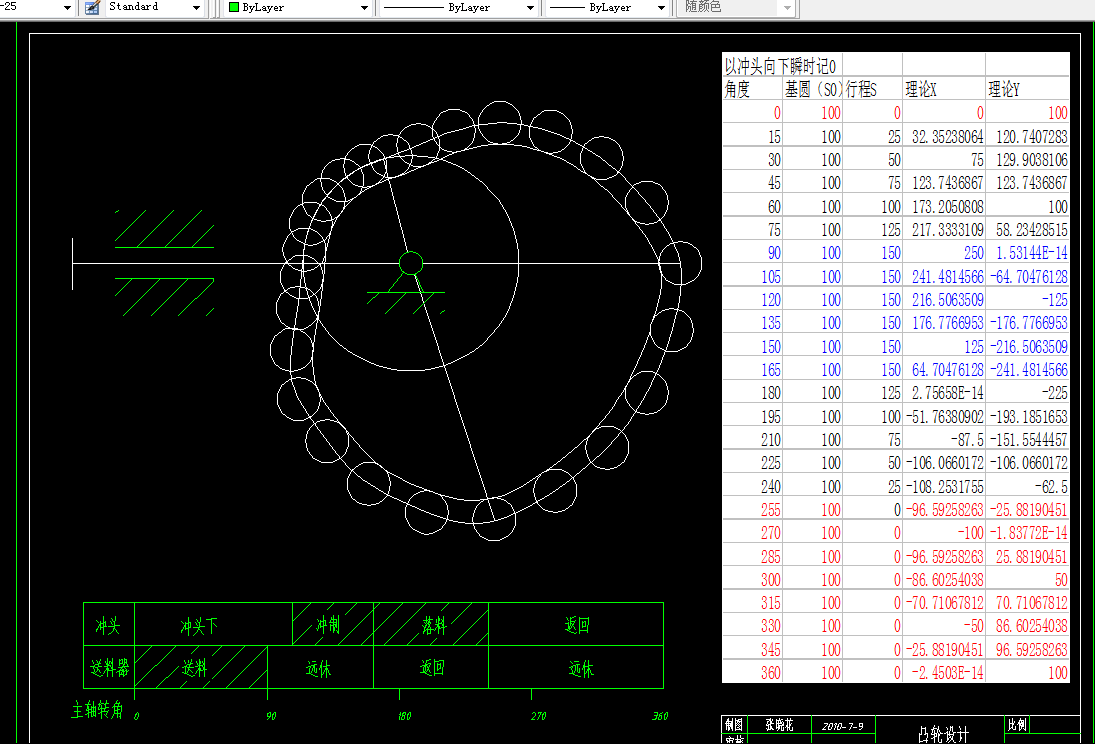Click the date 2010-7-9 in title block
This screenshot has height=744, width=1095.
pos(843,727)
